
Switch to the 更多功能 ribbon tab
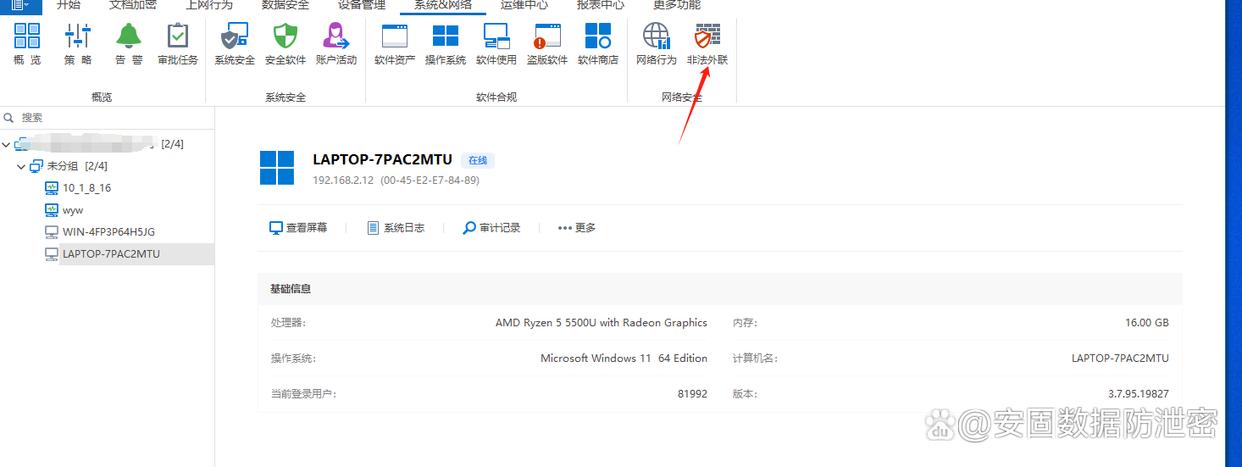pos(677,5)
